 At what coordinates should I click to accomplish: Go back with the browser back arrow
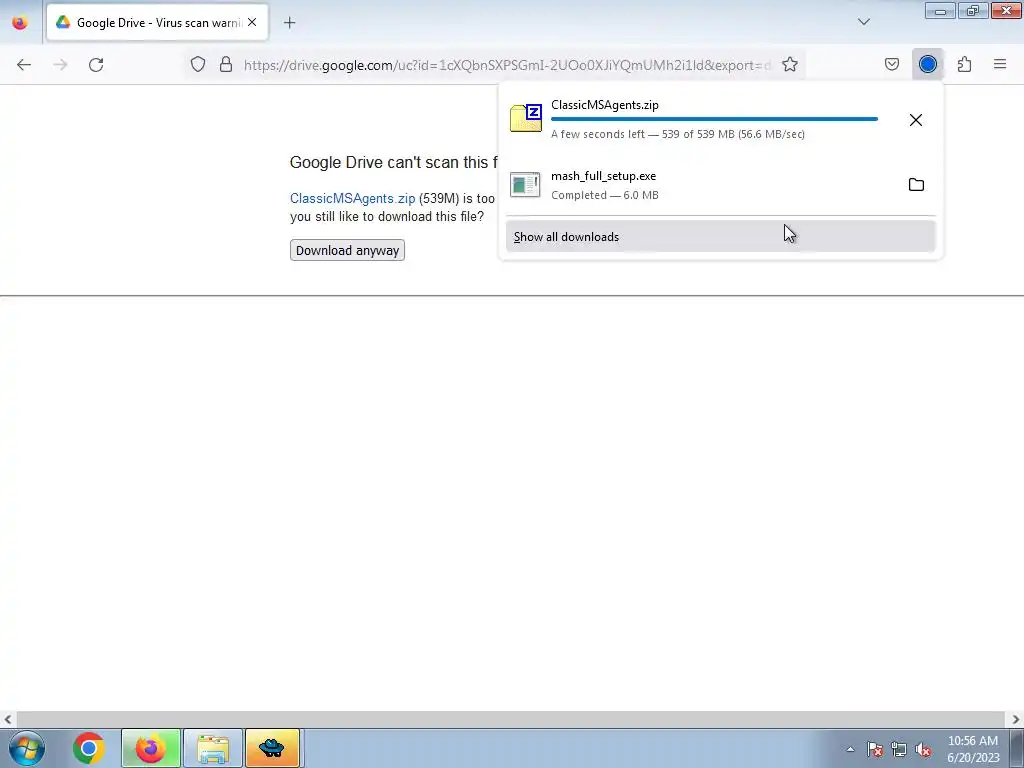click(24, 64)
